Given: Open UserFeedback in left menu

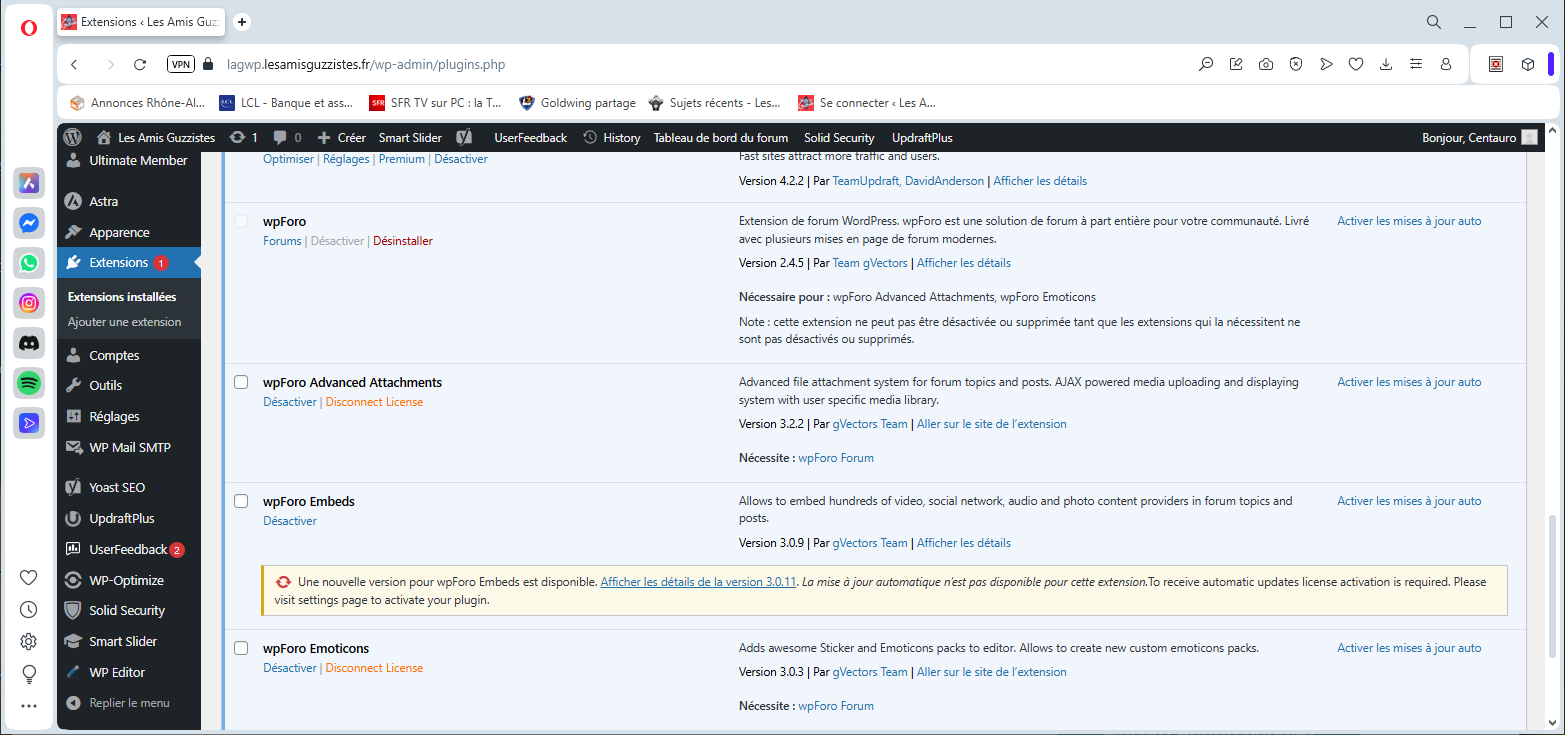Looking at the screenshot, I should [x=129, y=550].
